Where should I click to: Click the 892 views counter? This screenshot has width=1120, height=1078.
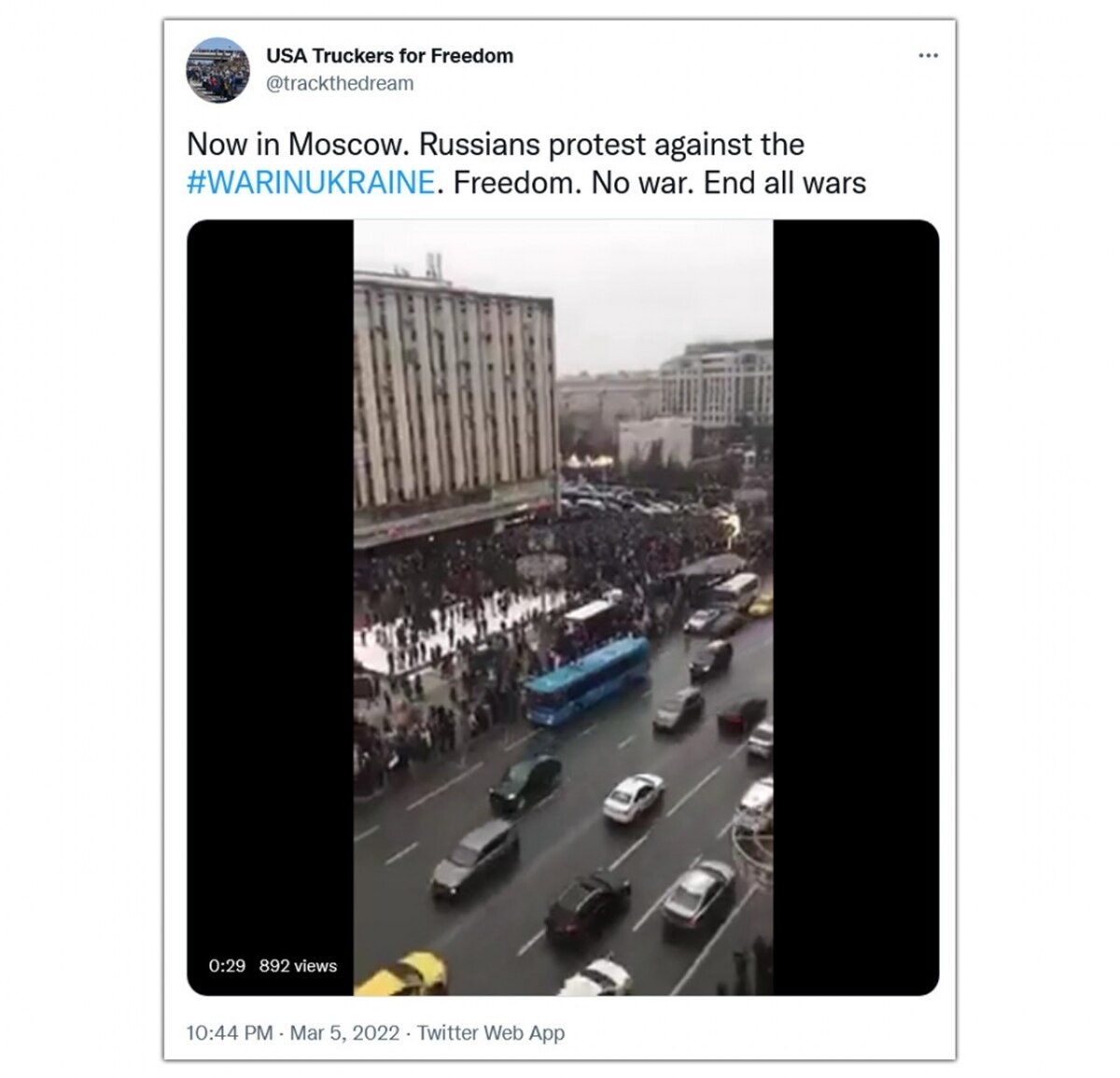[298, 966]
